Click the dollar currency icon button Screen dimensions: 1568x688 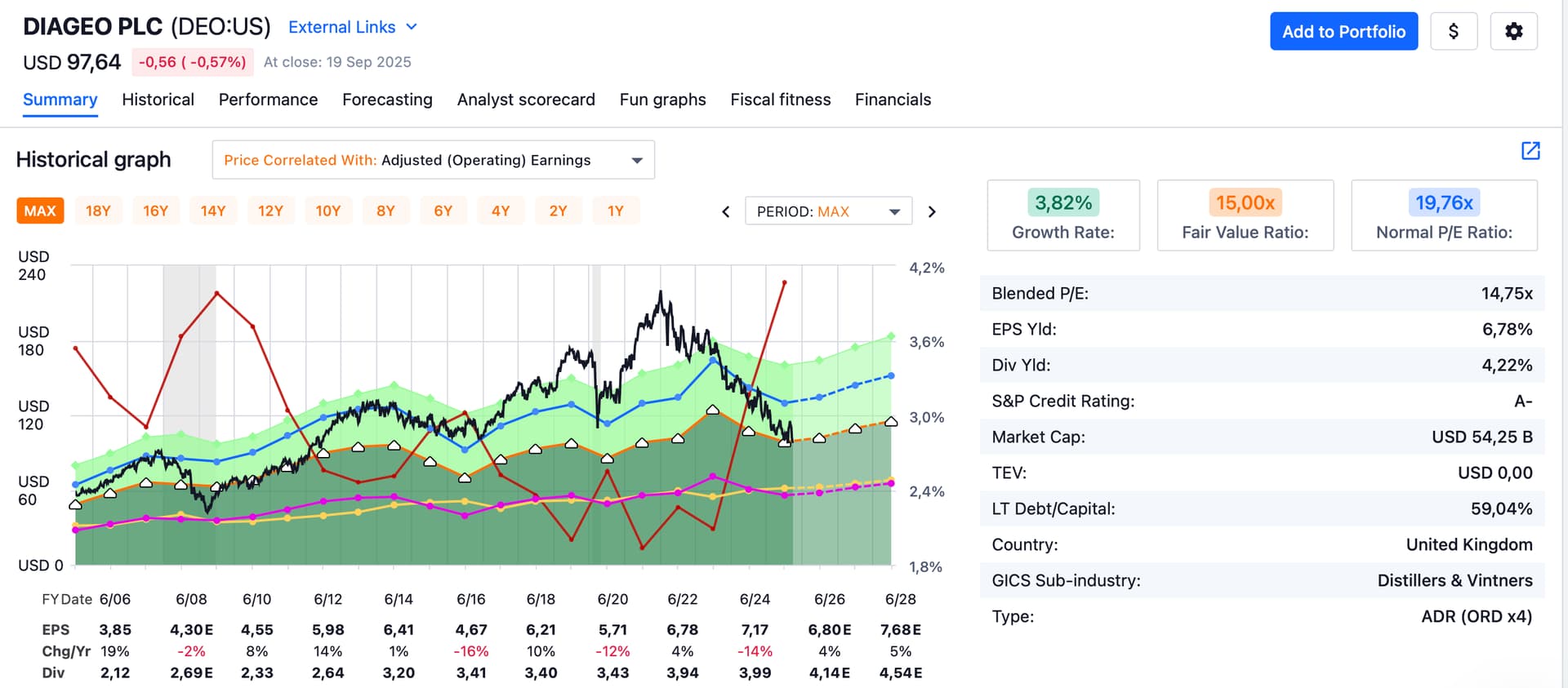tap(1454, 32)
